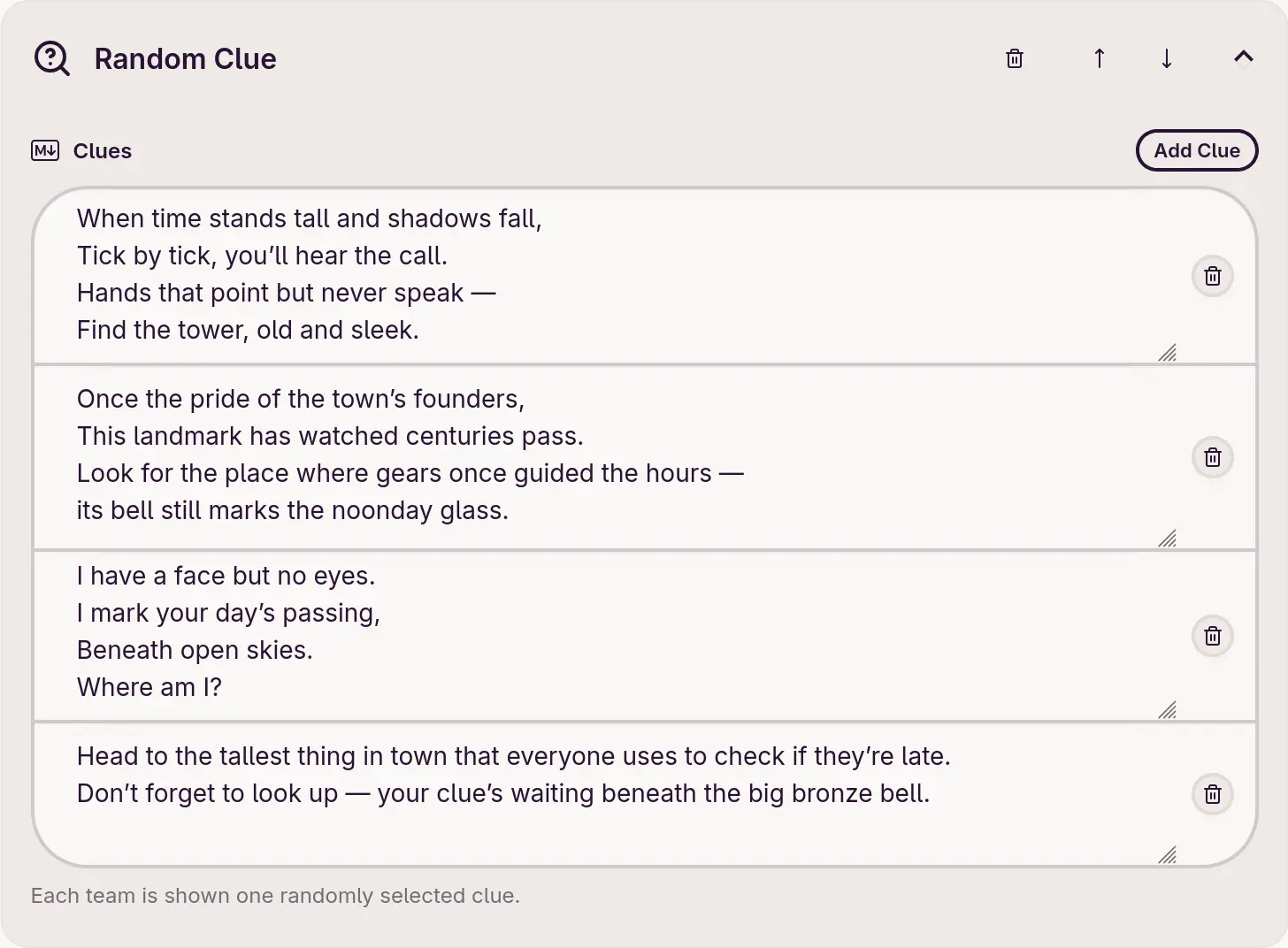Delete the 'When time stands tall' clue
The image size is (1288, 948).
(1212, 276)
